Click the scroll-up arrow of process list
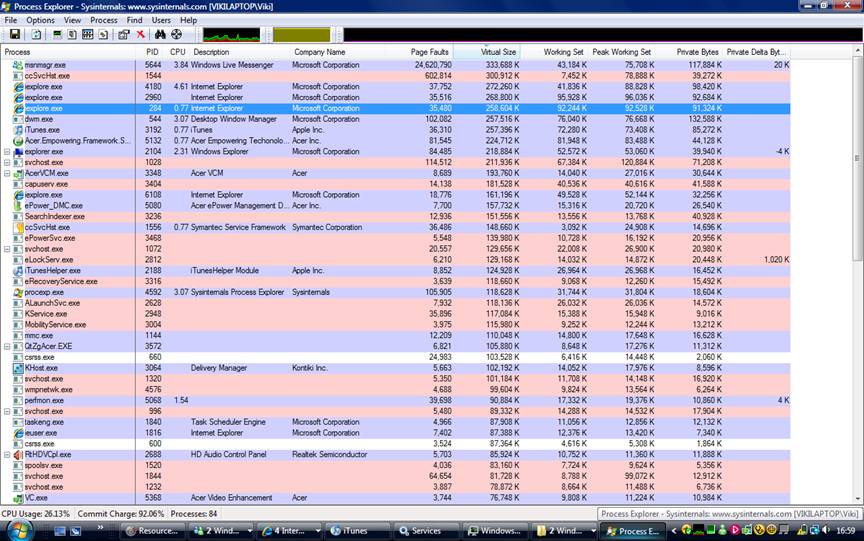864x541 pixels. [x=858, y=51]
